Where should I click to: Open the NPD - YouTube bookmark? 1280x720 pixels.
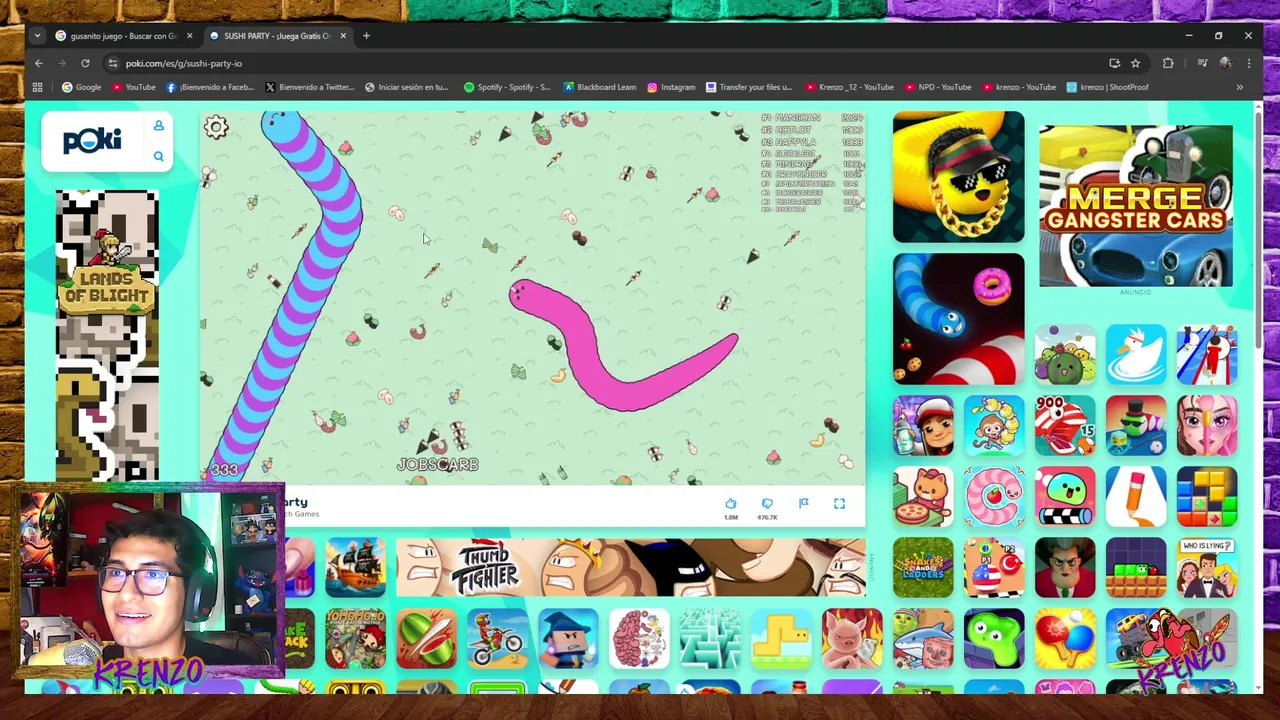click(x=937, y=87)
